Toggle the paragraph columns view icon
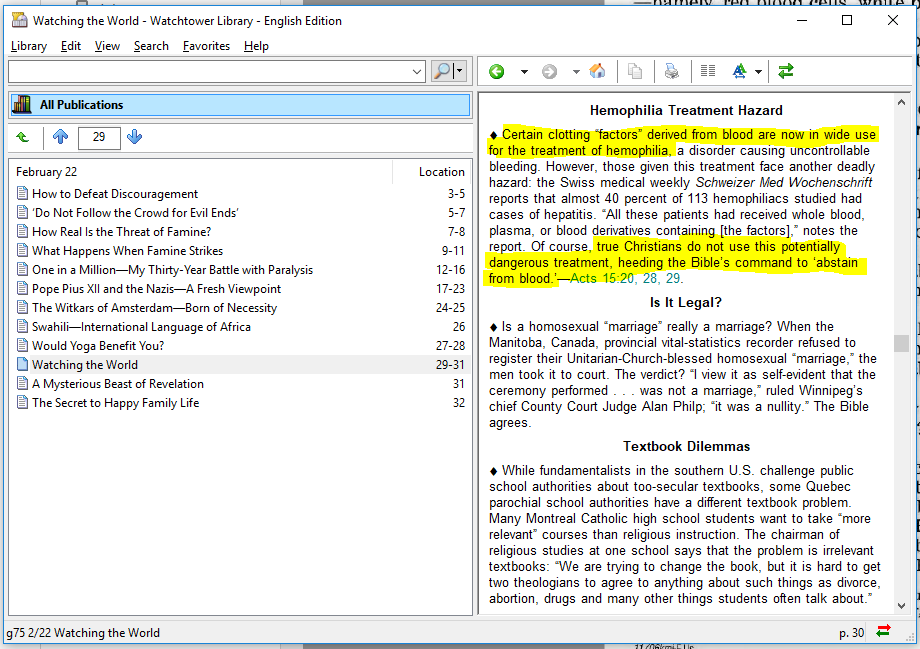The width and height of the screenshot is (920, 649). [x=708, y=71]
